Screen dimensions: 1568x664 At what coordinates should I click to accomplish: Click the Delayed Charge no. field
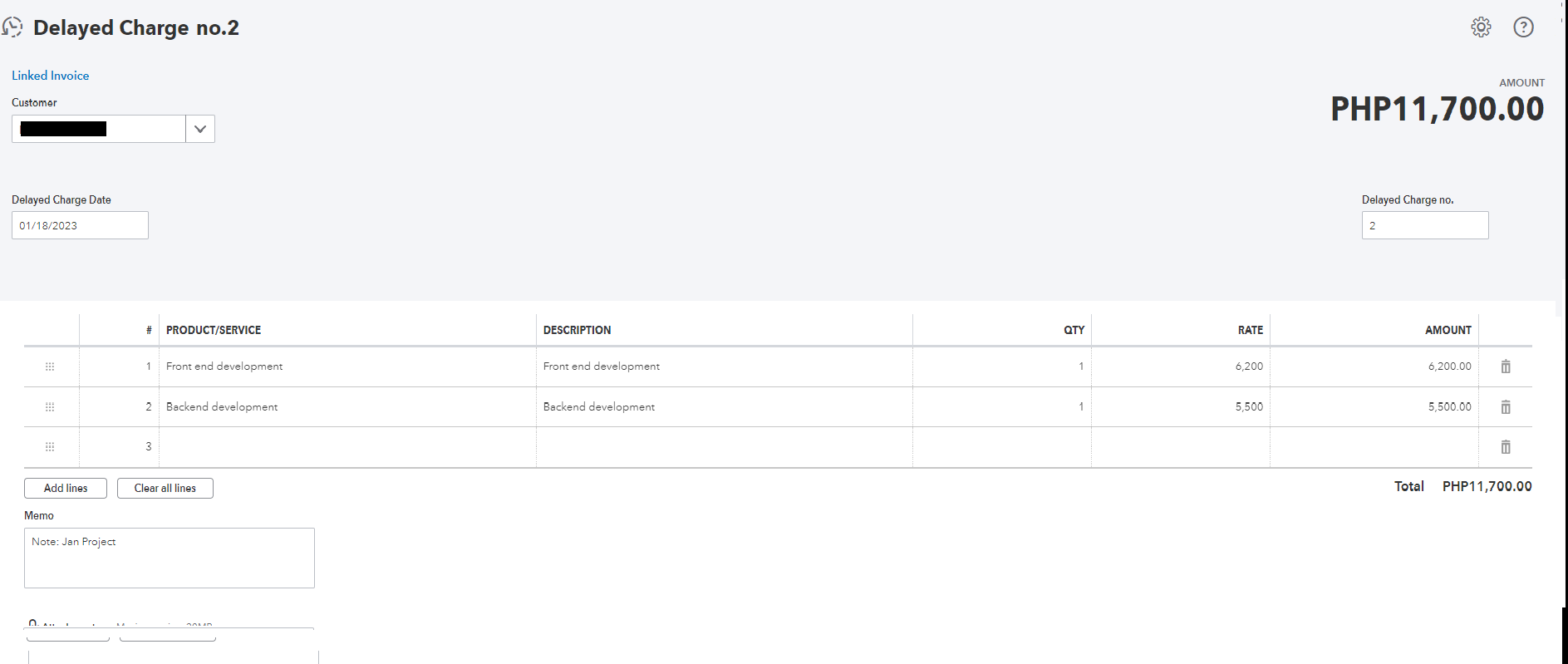coord(1424,225)
